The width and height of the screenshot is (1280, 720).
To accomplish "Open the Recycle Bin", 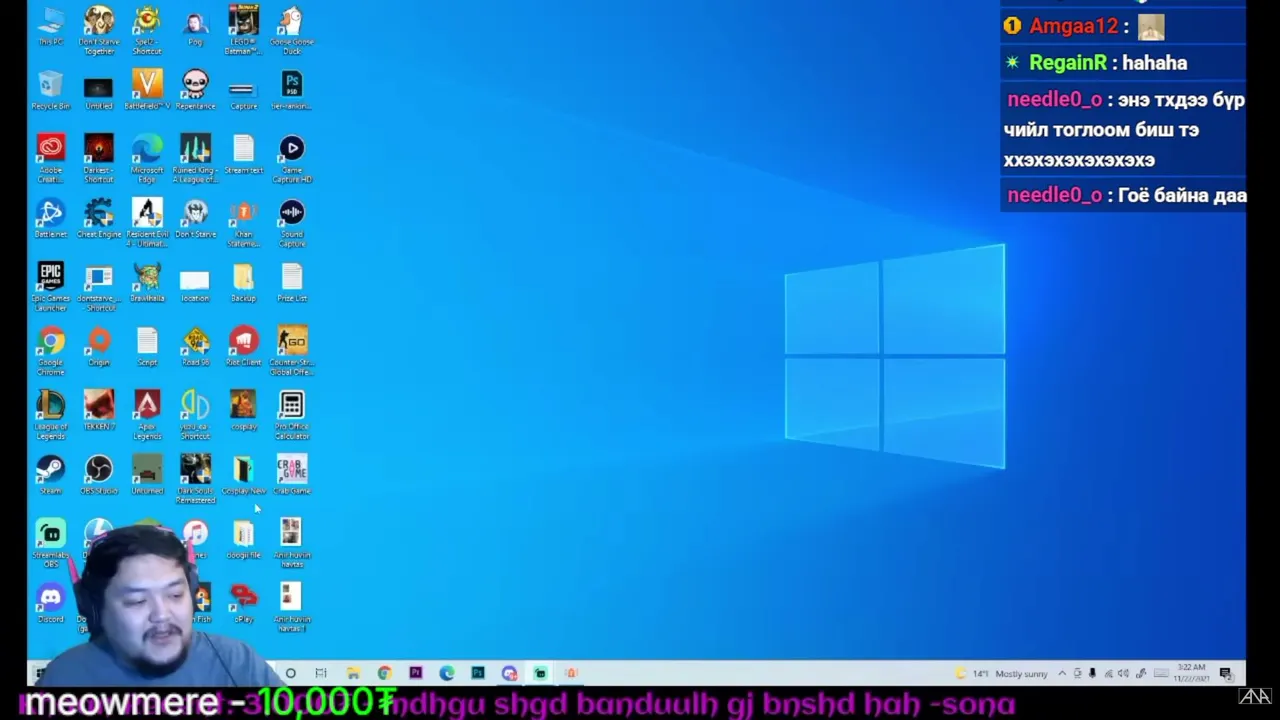I will 50,90.
